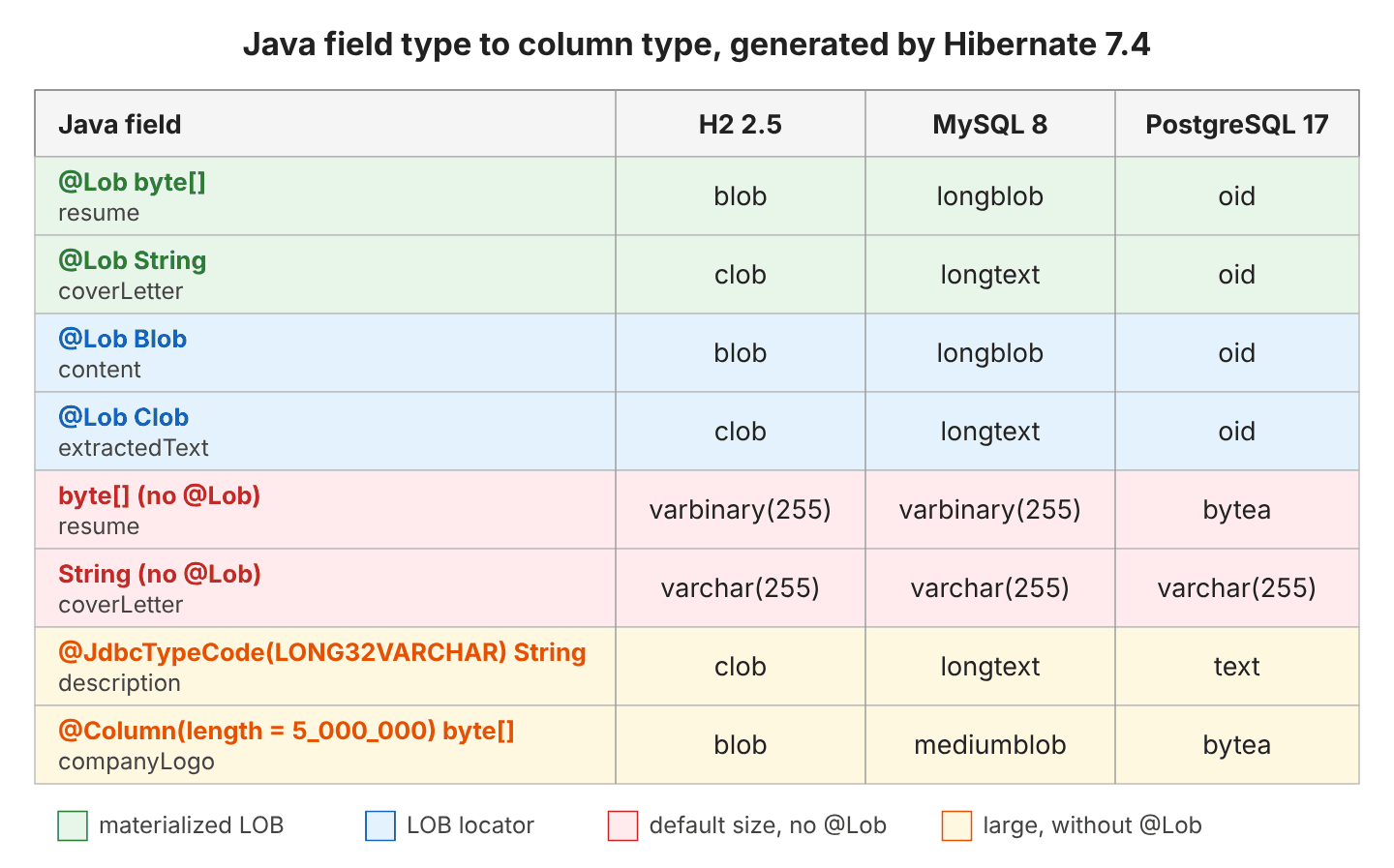Select the 'mediumblob' cell
The height and width of the screenshot is (868, 1394).
click(990, 745)
